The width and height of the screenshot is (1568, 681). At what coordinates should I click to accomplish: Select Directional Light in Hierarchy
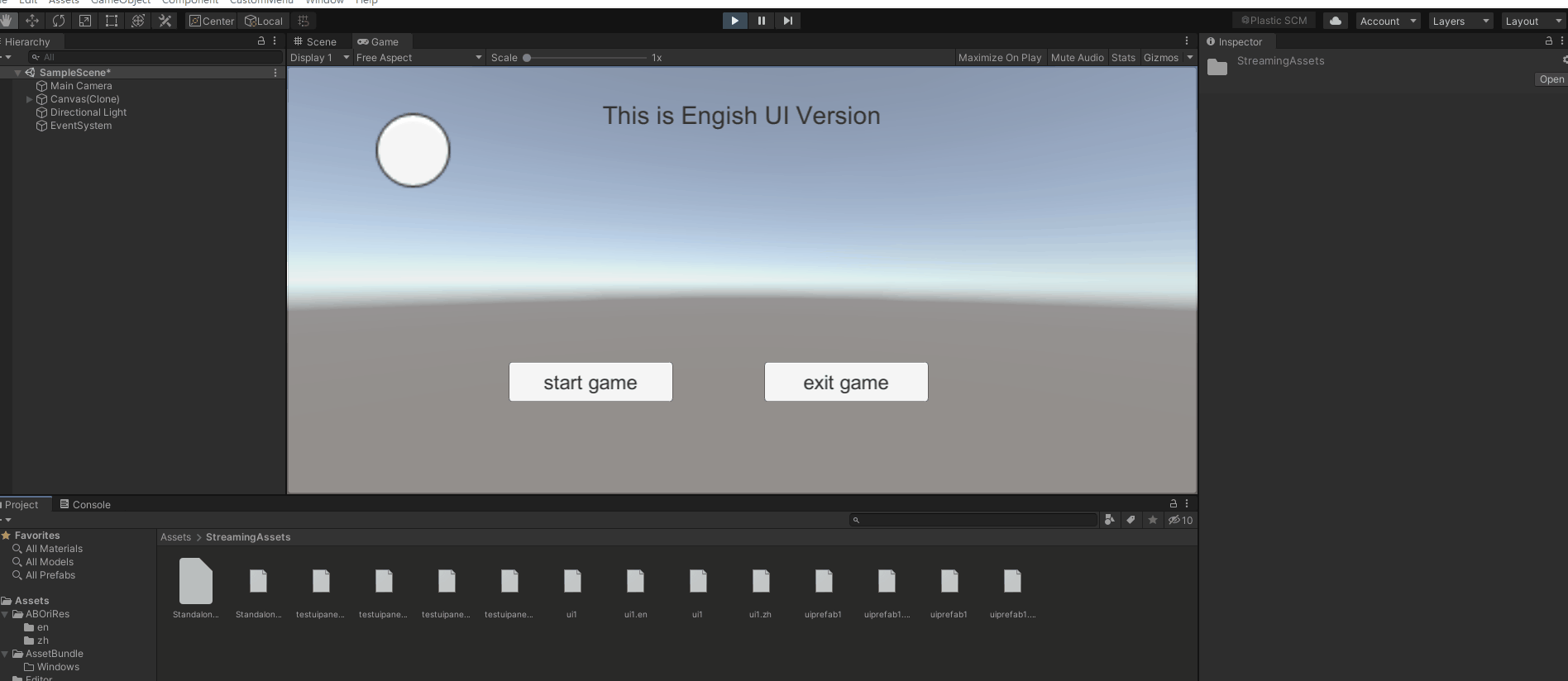coord(88,112)
